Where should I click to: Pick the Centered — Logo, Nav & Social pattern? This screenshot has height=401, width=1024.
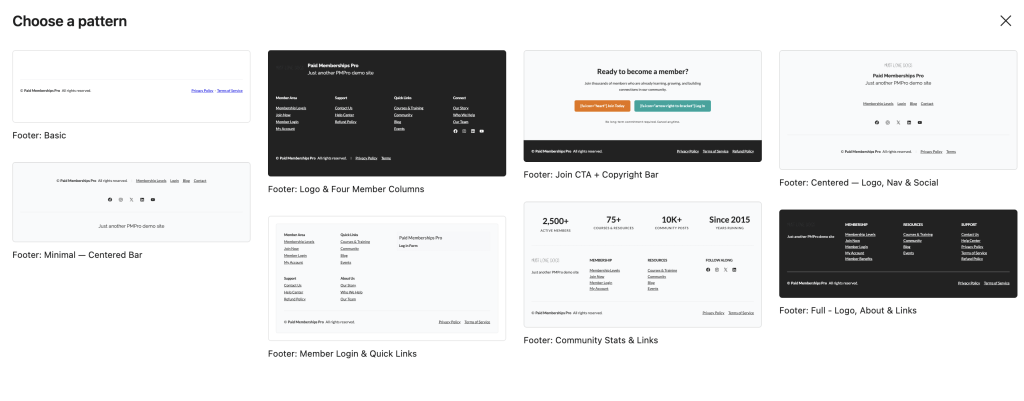[x=898, y=110]
